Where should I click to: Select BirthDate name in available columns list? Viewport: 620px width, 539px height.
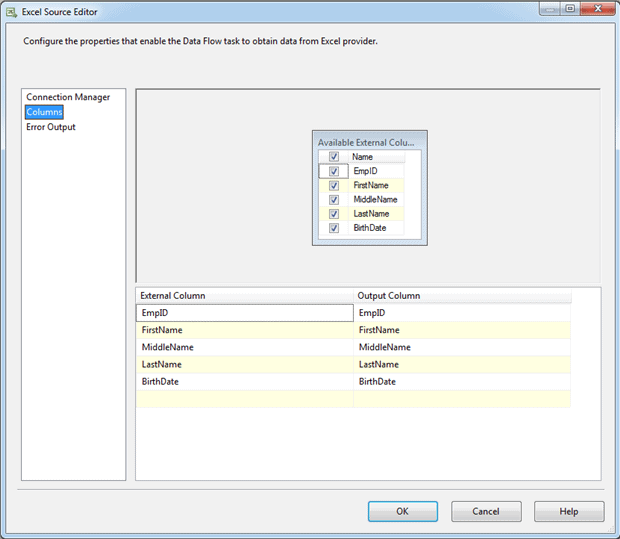(x=376, y=228)
